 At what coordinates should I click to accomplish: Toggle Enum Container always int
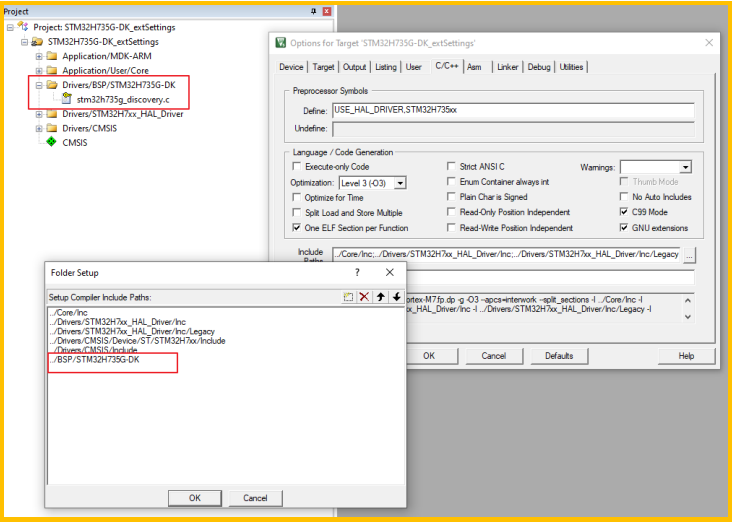pyautogui.click(x=451, y=182)
